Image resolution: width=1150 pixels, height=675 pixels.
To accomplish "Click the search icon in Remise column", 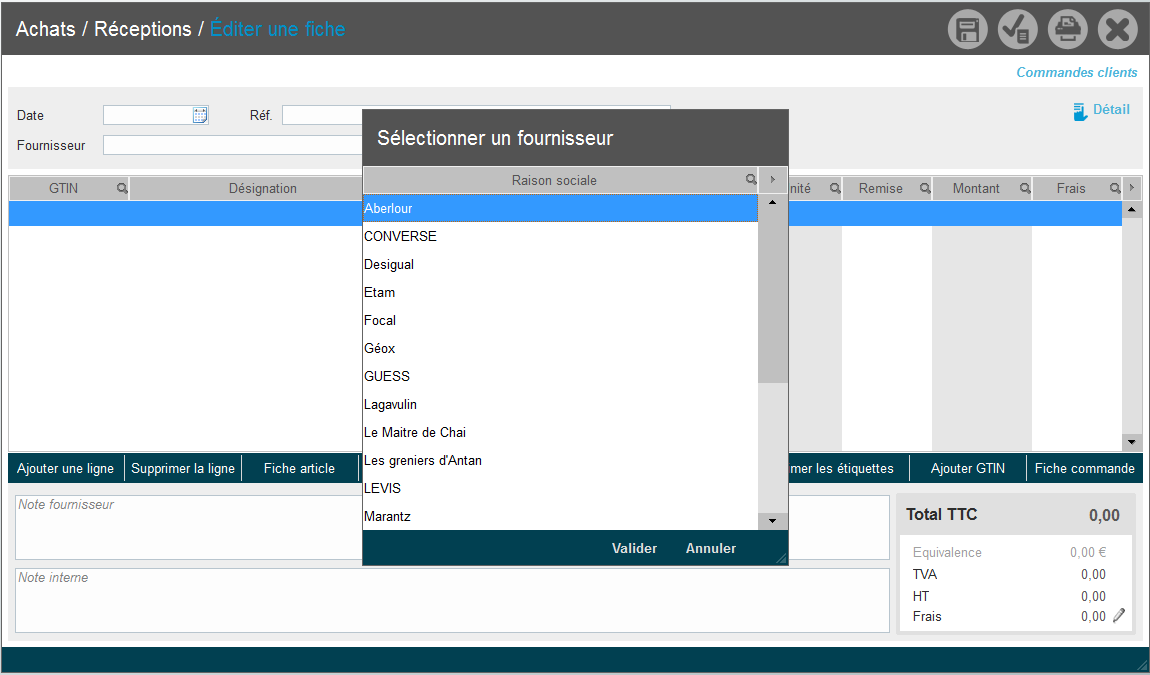I will click(925, 189).
